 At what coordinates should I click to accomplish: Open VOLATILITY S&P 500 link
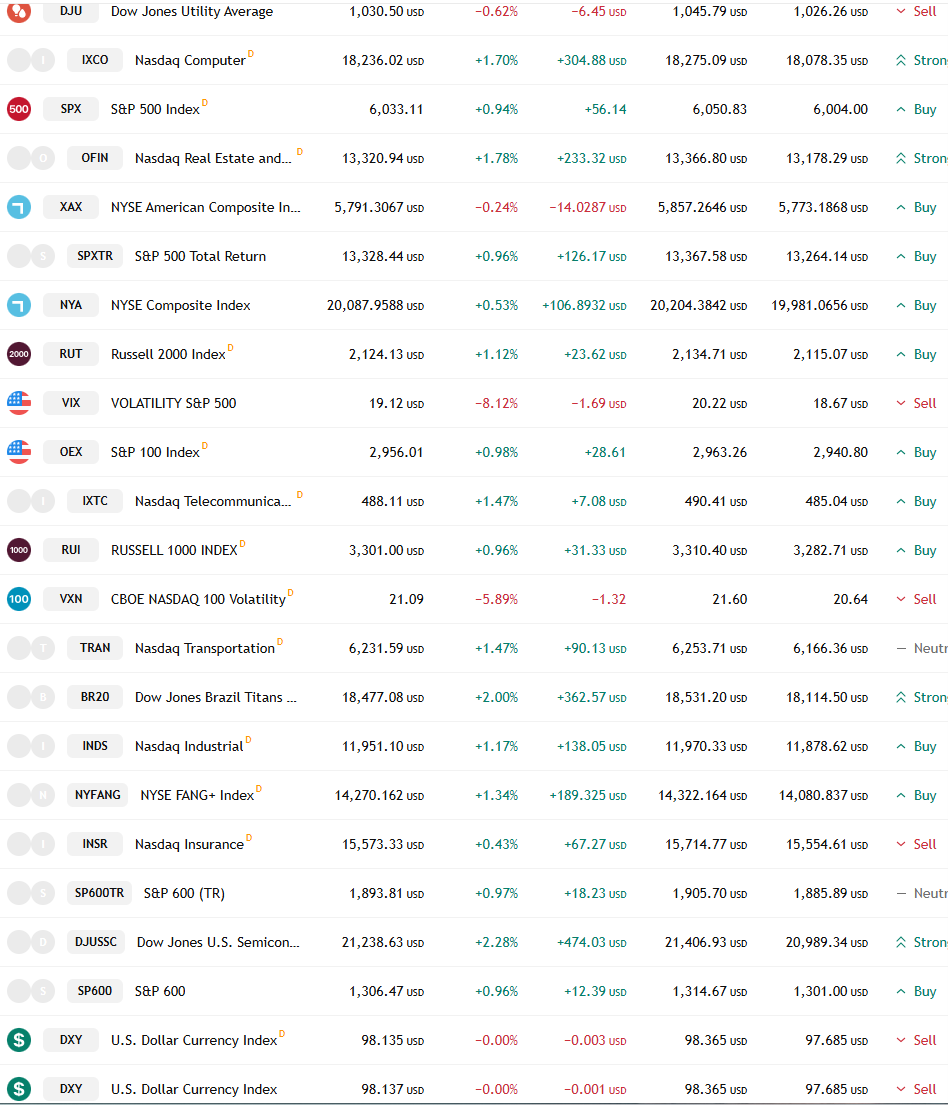173,403
